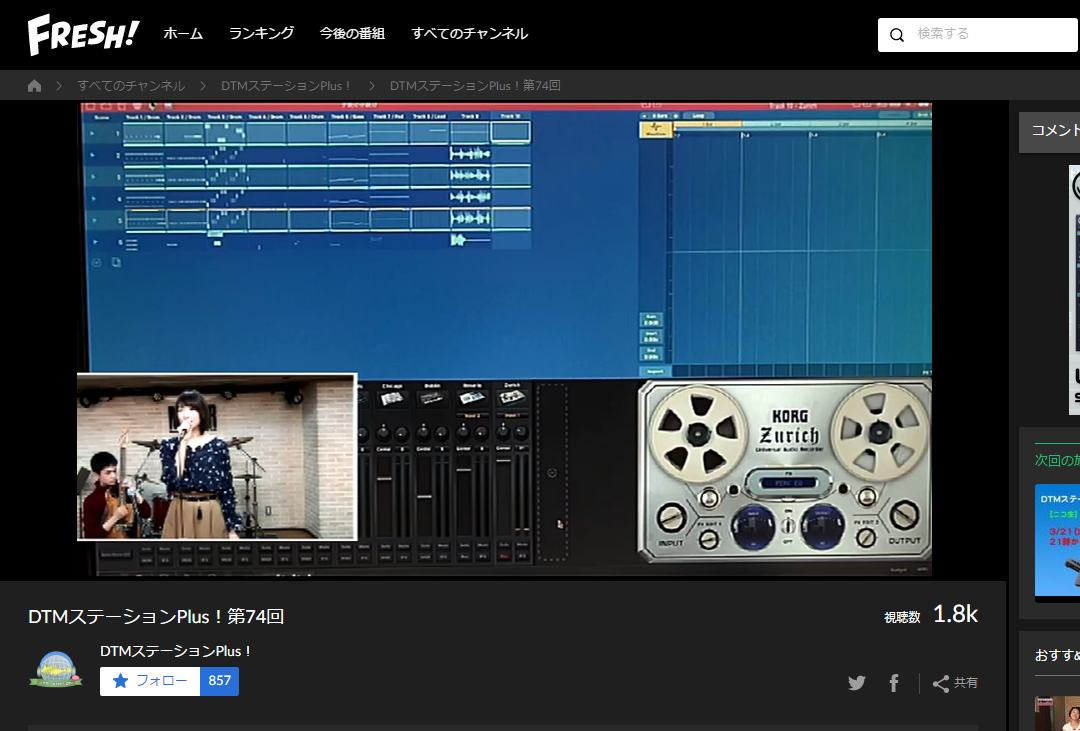Click the Zurich INPUT knob
This screenshot has width=1080, height=731.
point(672,517)
